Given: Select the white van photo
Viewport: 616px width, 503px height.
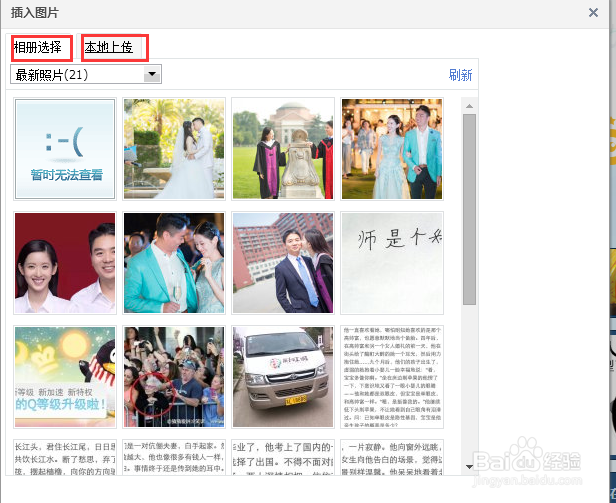Looking at the screenshot, I should pyautogui.click(x=283, y=377).
